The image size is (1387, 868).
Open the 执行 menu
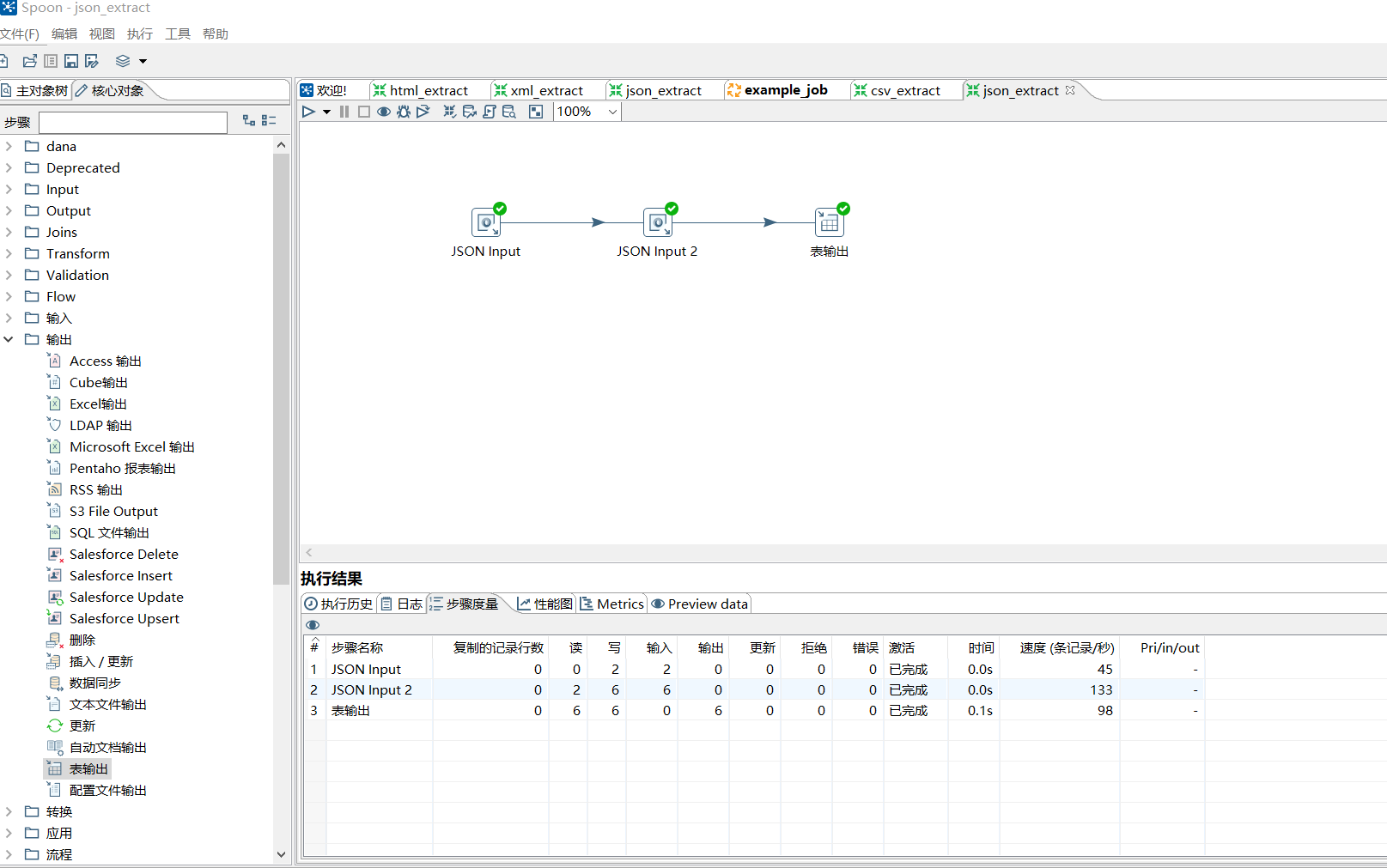click(139, 34)
